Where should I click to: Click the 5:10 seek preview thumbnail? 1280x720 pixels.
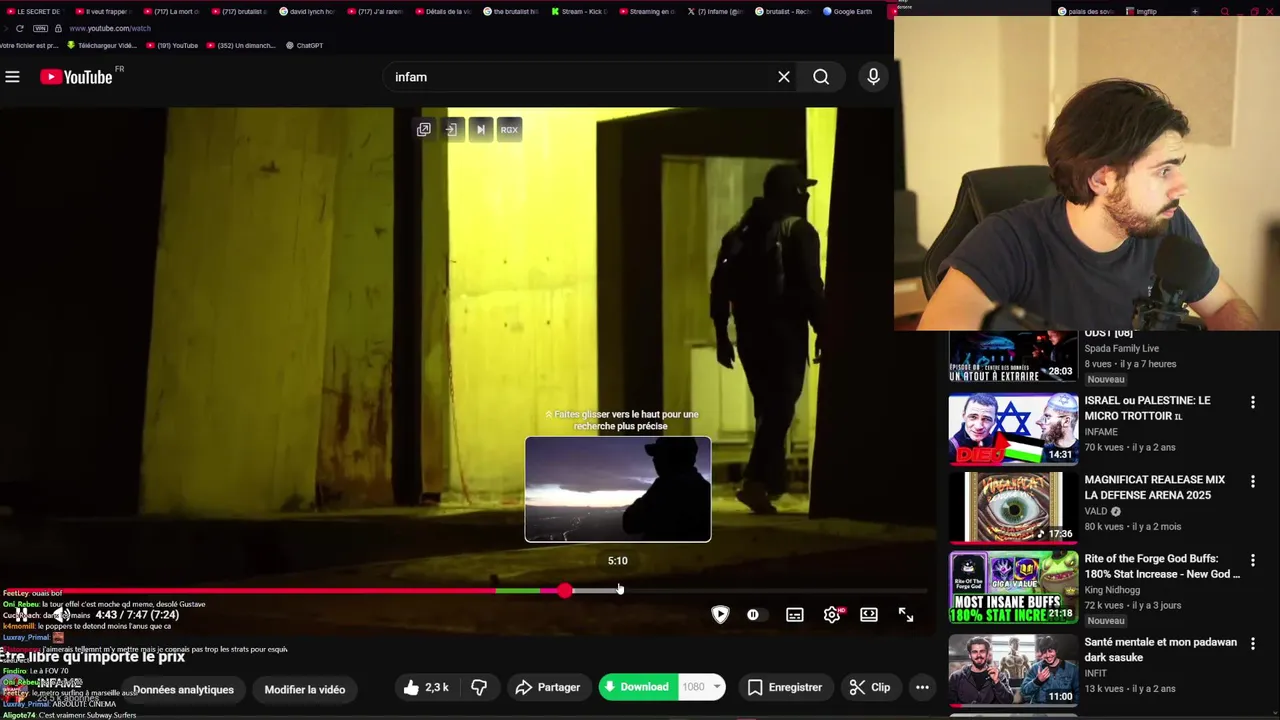click(x=618, y=489)
